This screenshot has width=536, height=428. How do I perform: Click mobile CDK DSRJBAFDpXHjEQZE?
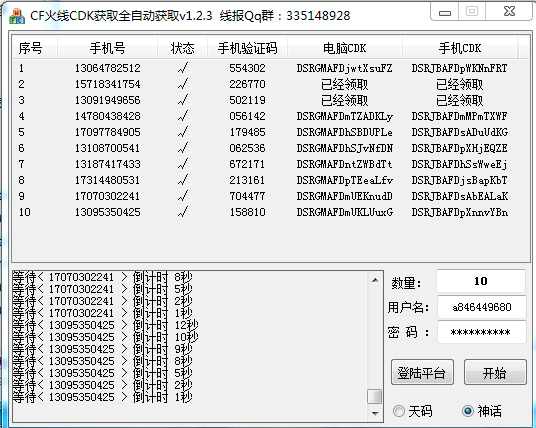pos(460,148)
